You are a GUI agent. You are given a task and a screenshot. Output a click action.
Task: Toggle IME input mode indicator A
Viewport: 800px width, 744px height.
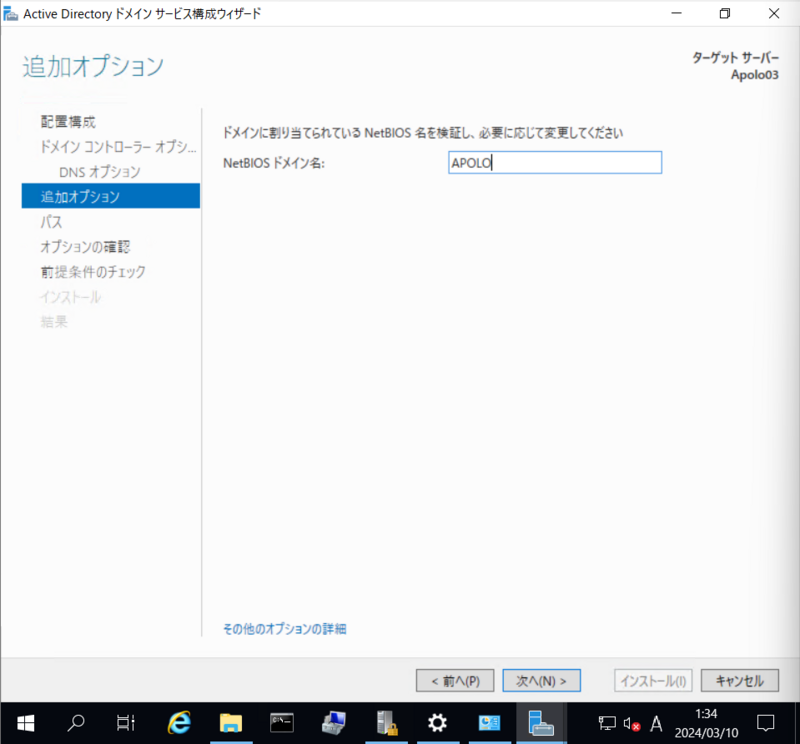tap(656, 723)
